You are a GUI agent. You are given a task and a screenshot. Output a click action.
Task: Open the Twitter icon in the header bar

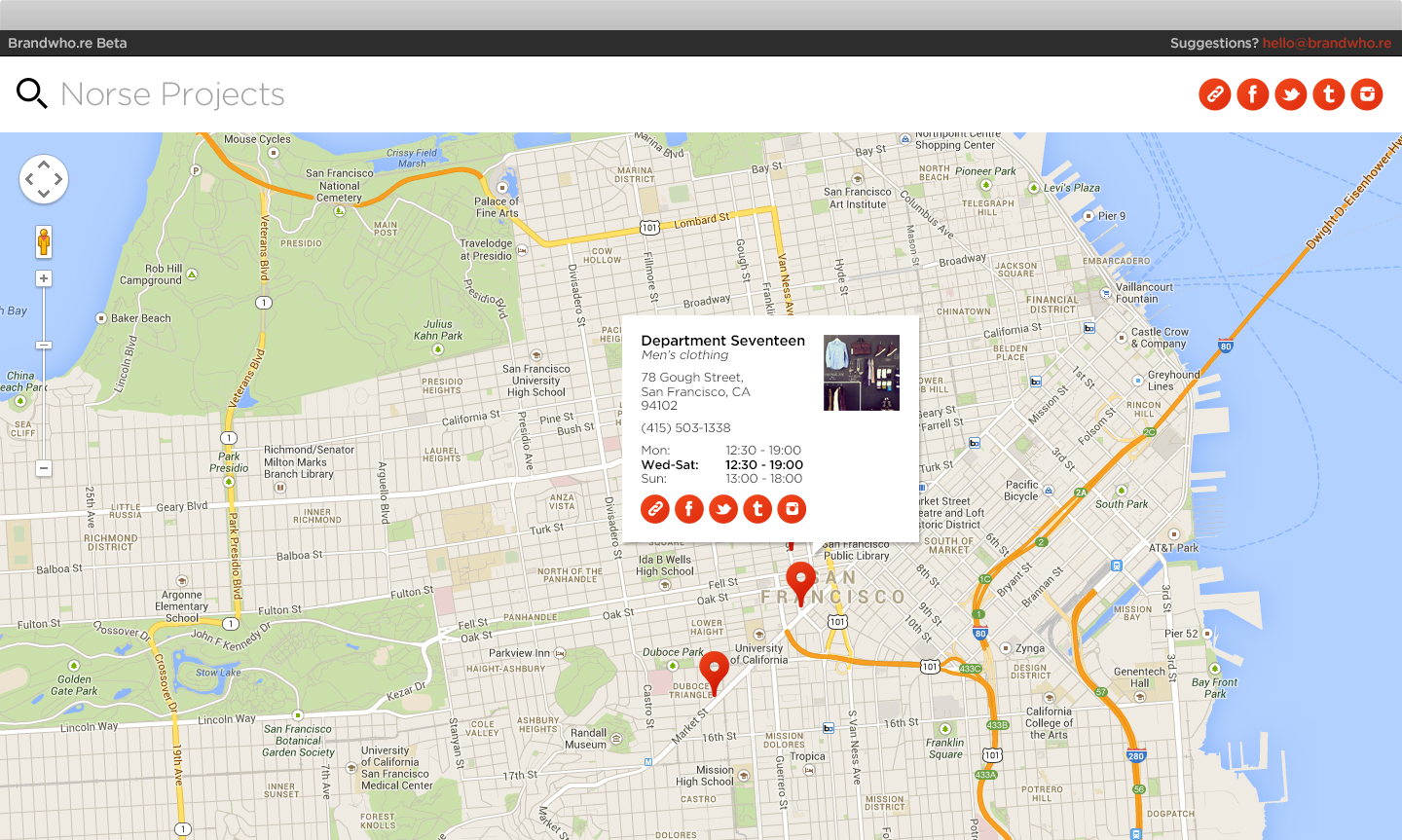[x=1291, y=94]
